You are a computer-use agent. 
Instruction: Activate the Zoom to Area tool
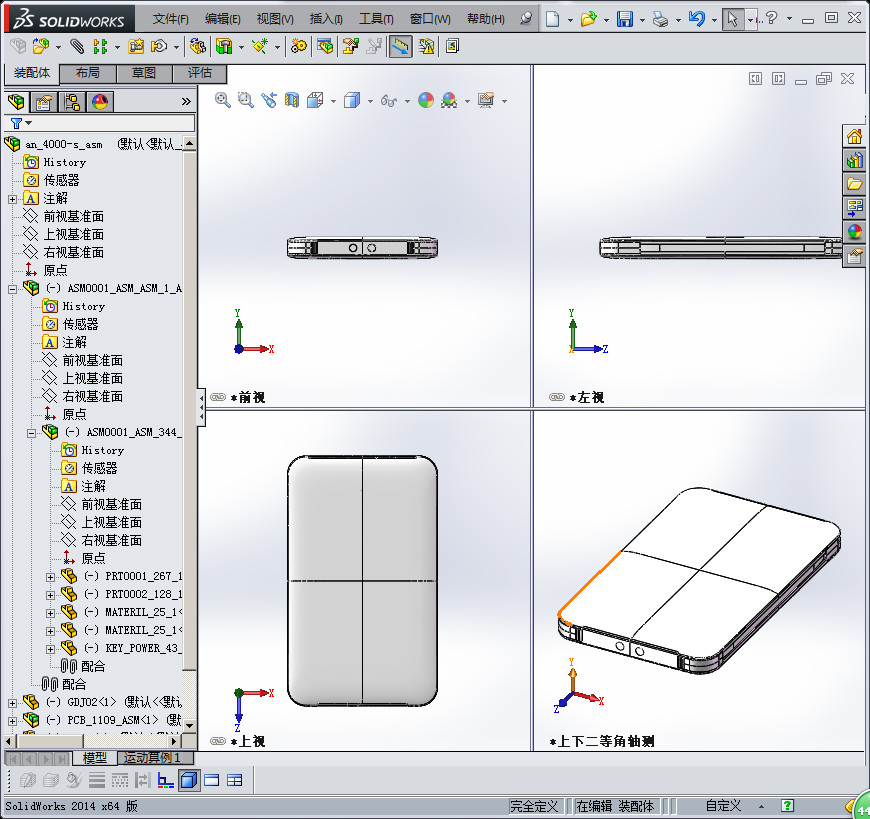point(245,100)
